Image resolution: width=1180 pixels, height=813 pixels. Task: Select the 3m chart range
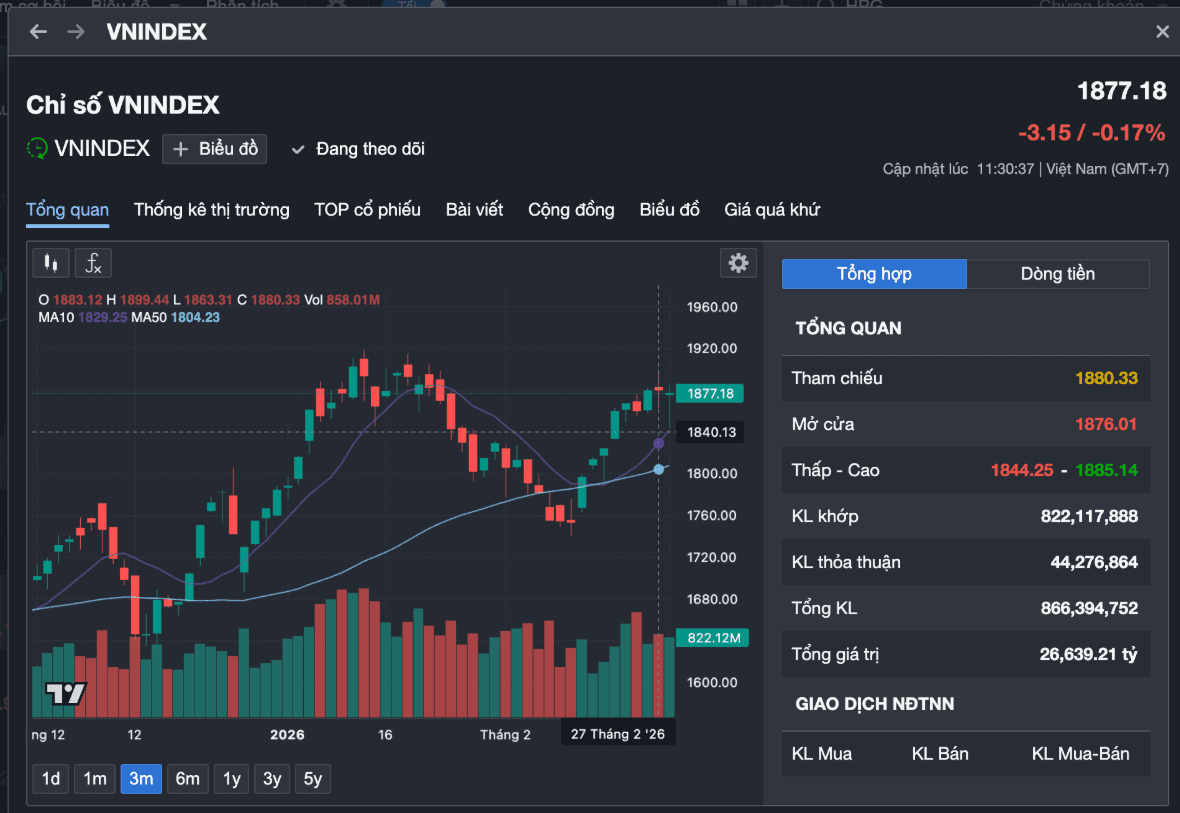click(x=141, y=778)
